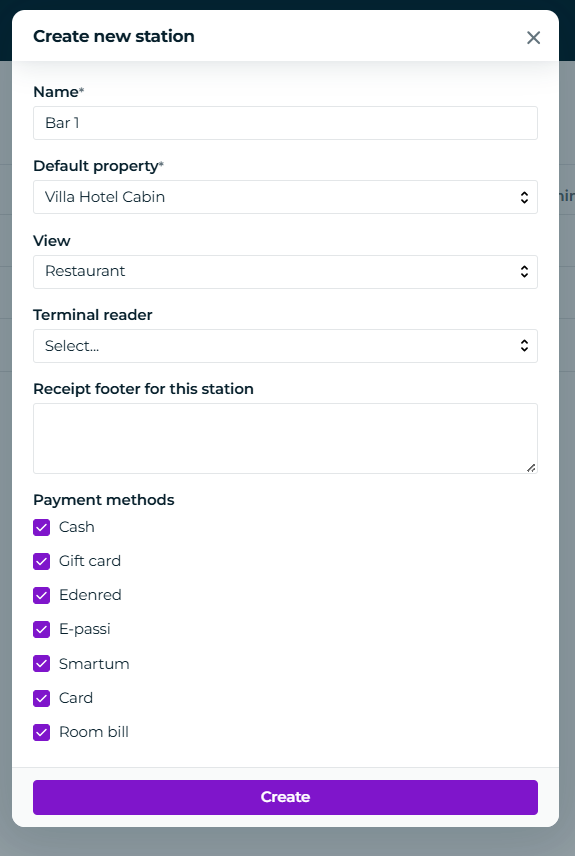Uncheck the Cash payment method
The height and width of the screenshot is (856, 575).
point(42,527)
